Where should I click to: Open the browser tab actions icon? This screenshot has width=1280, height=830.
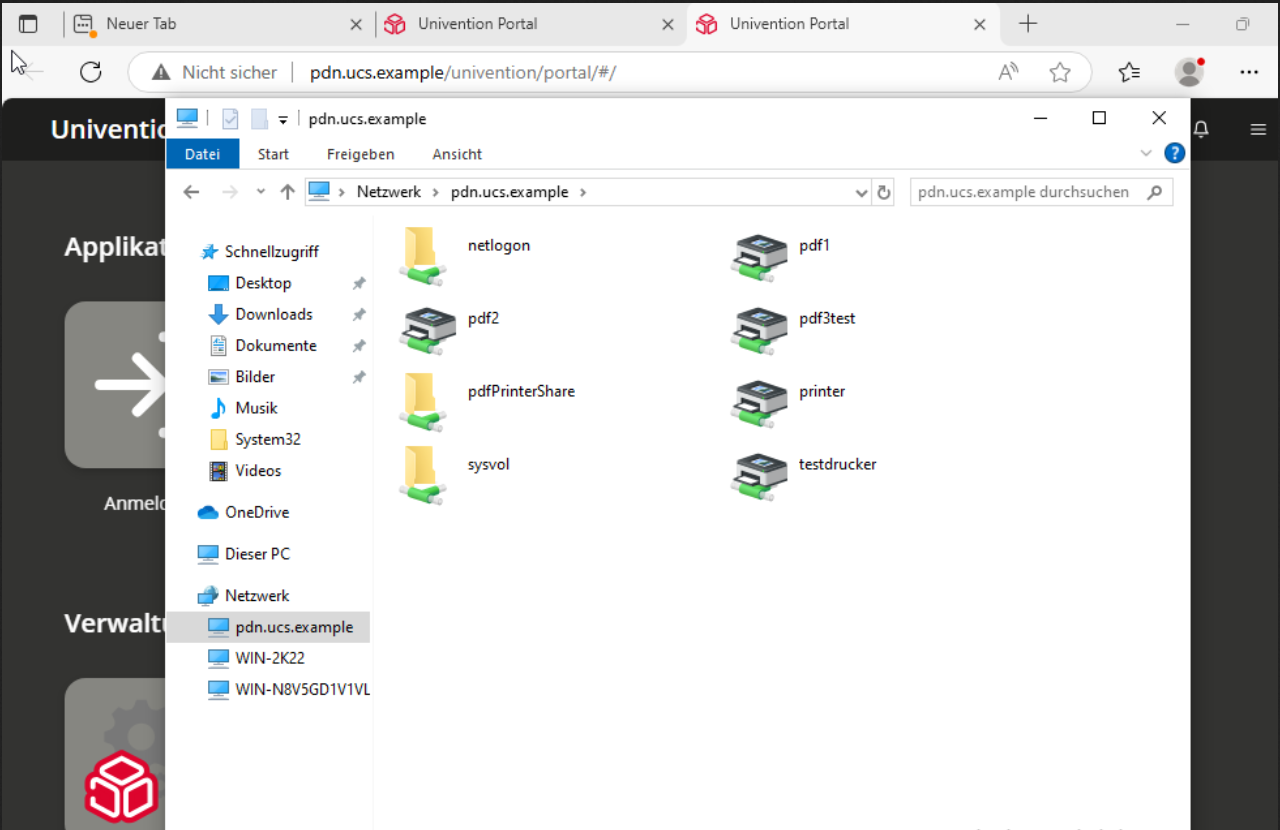point(28,24)
